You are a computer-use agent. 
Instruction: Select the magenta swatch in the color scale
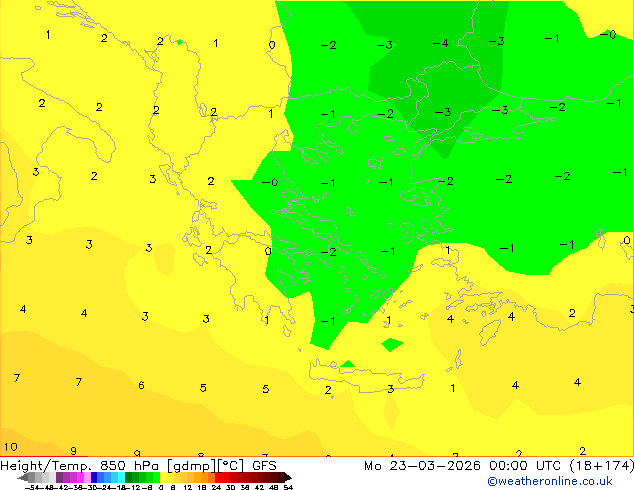click(x=80, y=477)
